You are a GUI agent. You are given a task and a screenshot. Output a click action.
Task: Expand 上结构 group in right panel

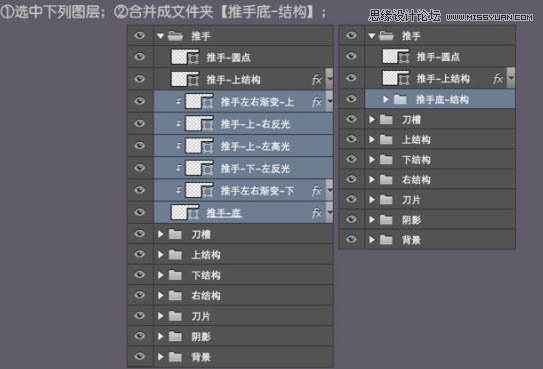coord(372,140)
